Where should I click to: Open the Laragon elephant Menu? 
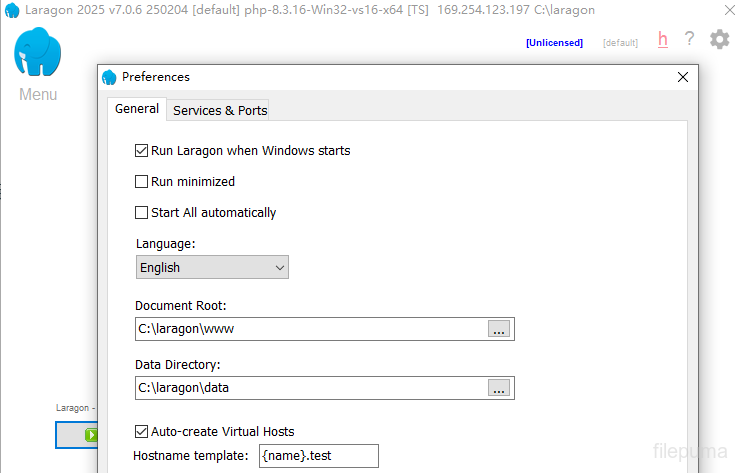tap(38, 52)
